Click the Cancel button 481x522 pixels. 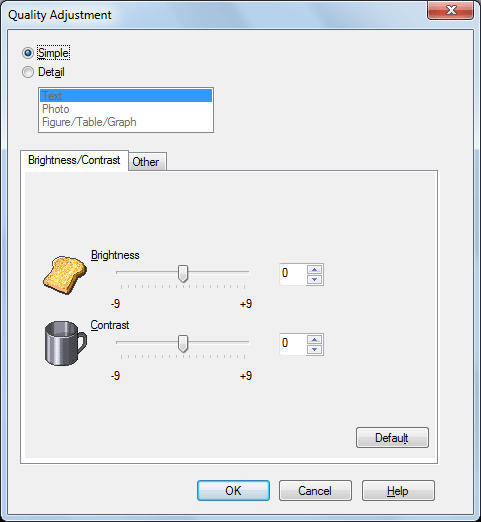click(x=315, y=490)
